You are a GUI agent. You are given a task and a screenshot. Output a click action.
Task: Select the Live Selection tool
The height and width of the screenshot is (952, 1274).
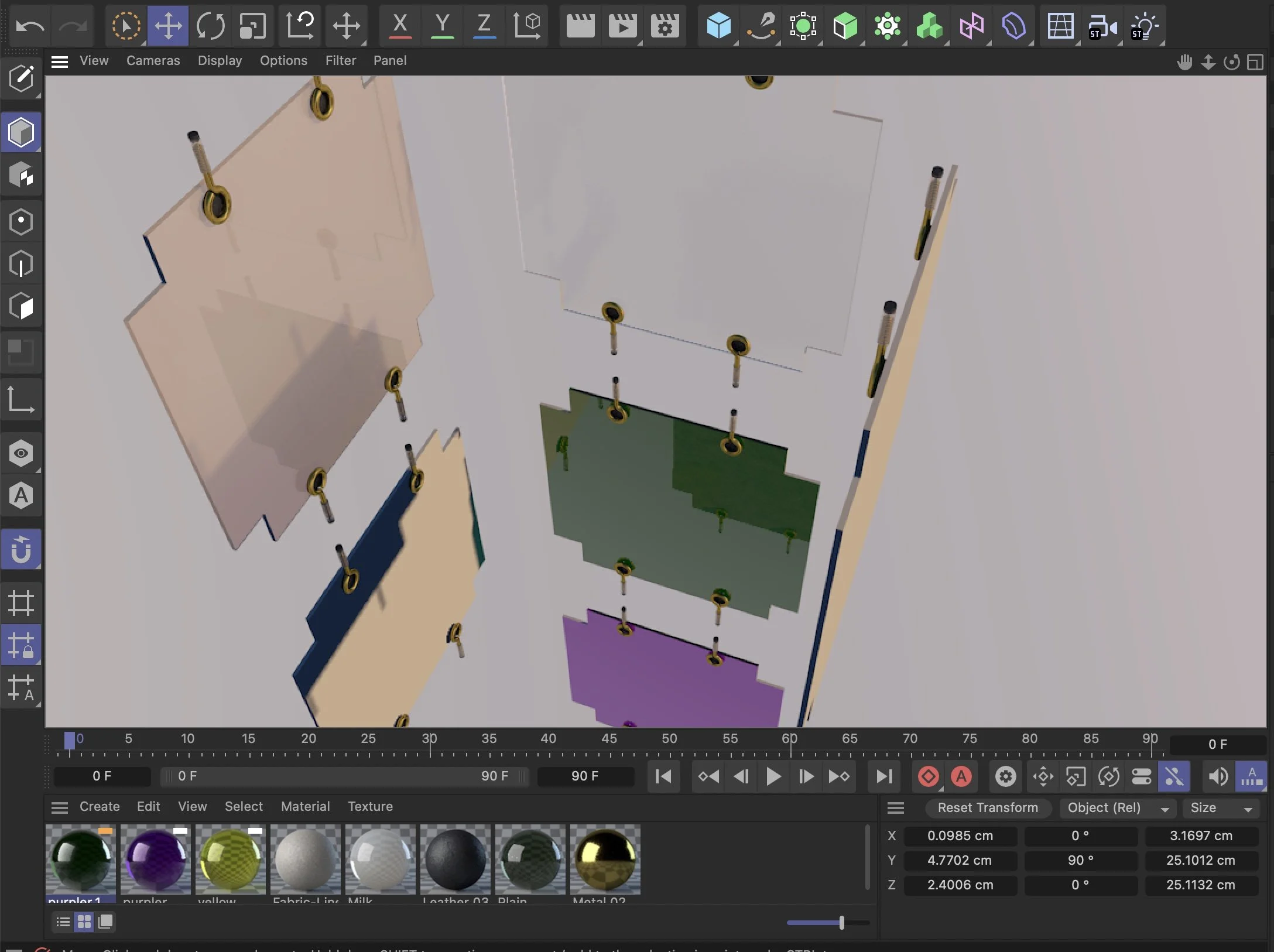126,26
